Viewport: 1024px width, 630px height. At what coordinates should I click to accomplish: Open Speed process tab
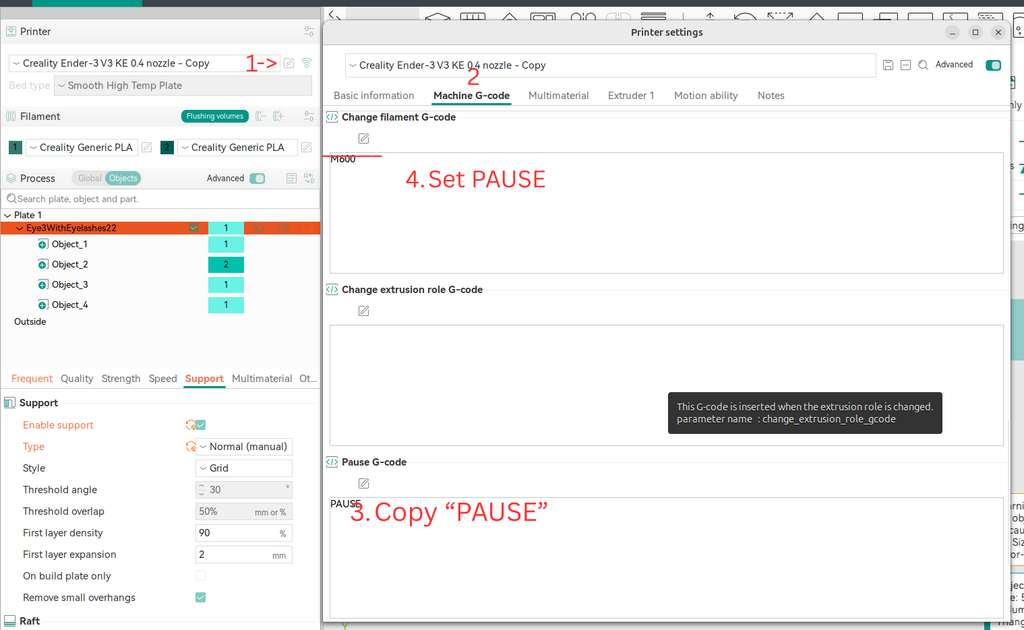click(x=163, y=379)
